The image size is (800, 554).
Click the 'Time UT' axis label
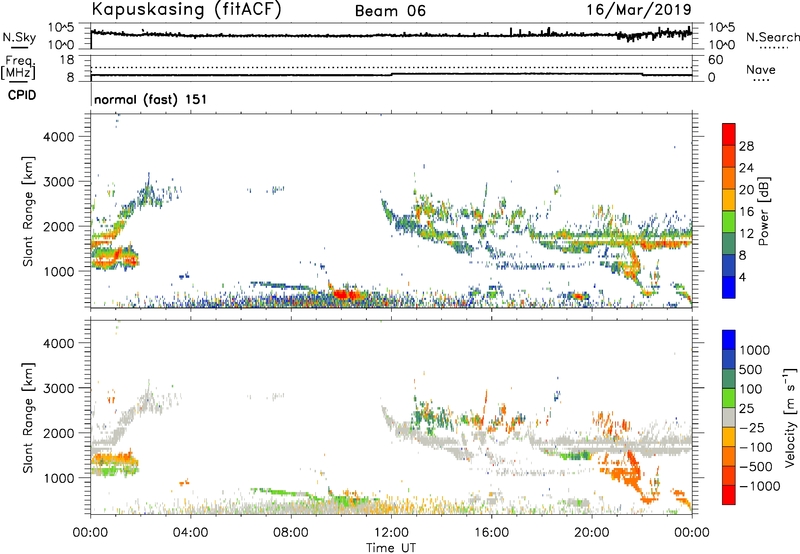point(391,548)
